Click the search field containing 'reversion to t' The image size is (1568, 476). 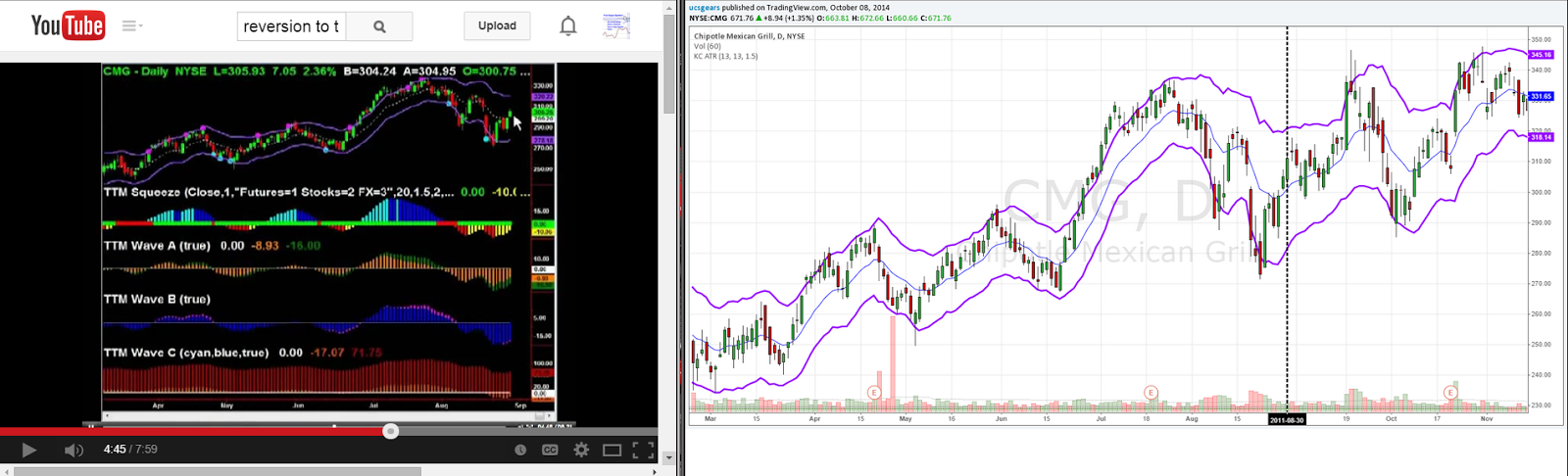291,26
